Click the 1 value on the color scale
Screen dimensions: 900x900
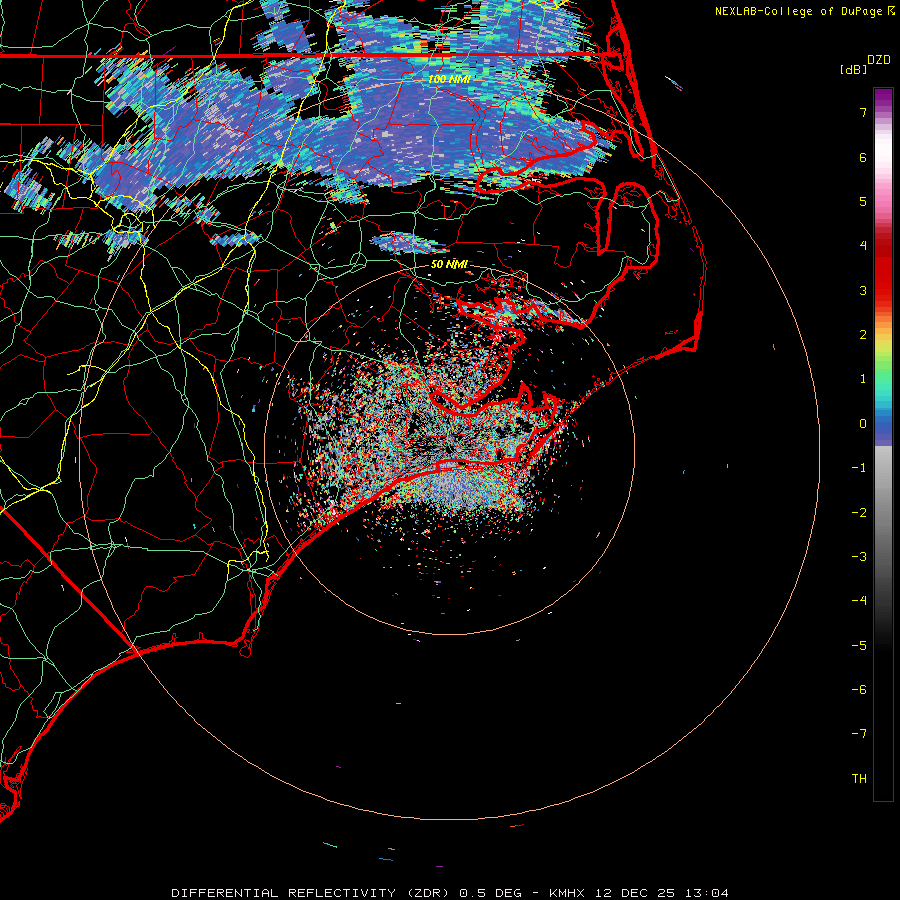(863, 379)
